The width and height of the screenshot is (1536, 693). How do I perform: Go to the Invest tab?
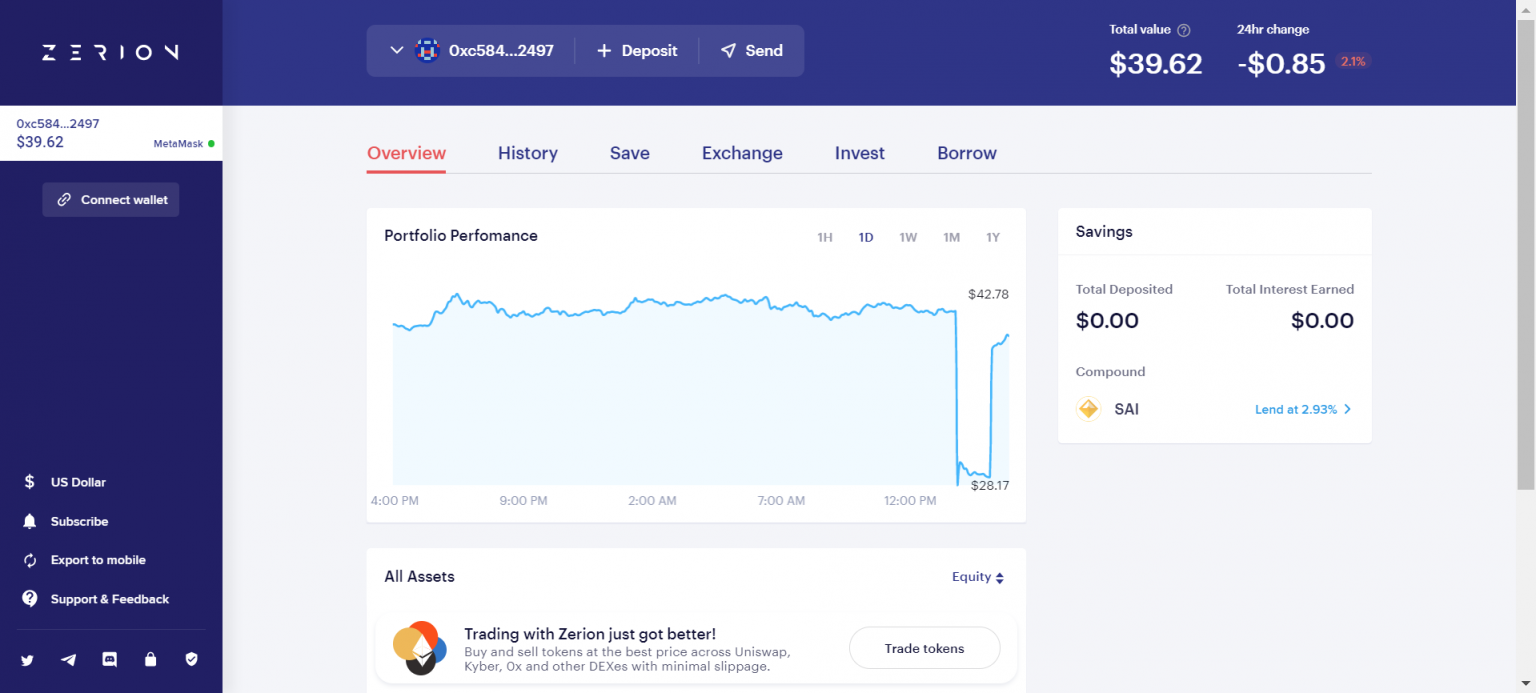click(860, 153)
